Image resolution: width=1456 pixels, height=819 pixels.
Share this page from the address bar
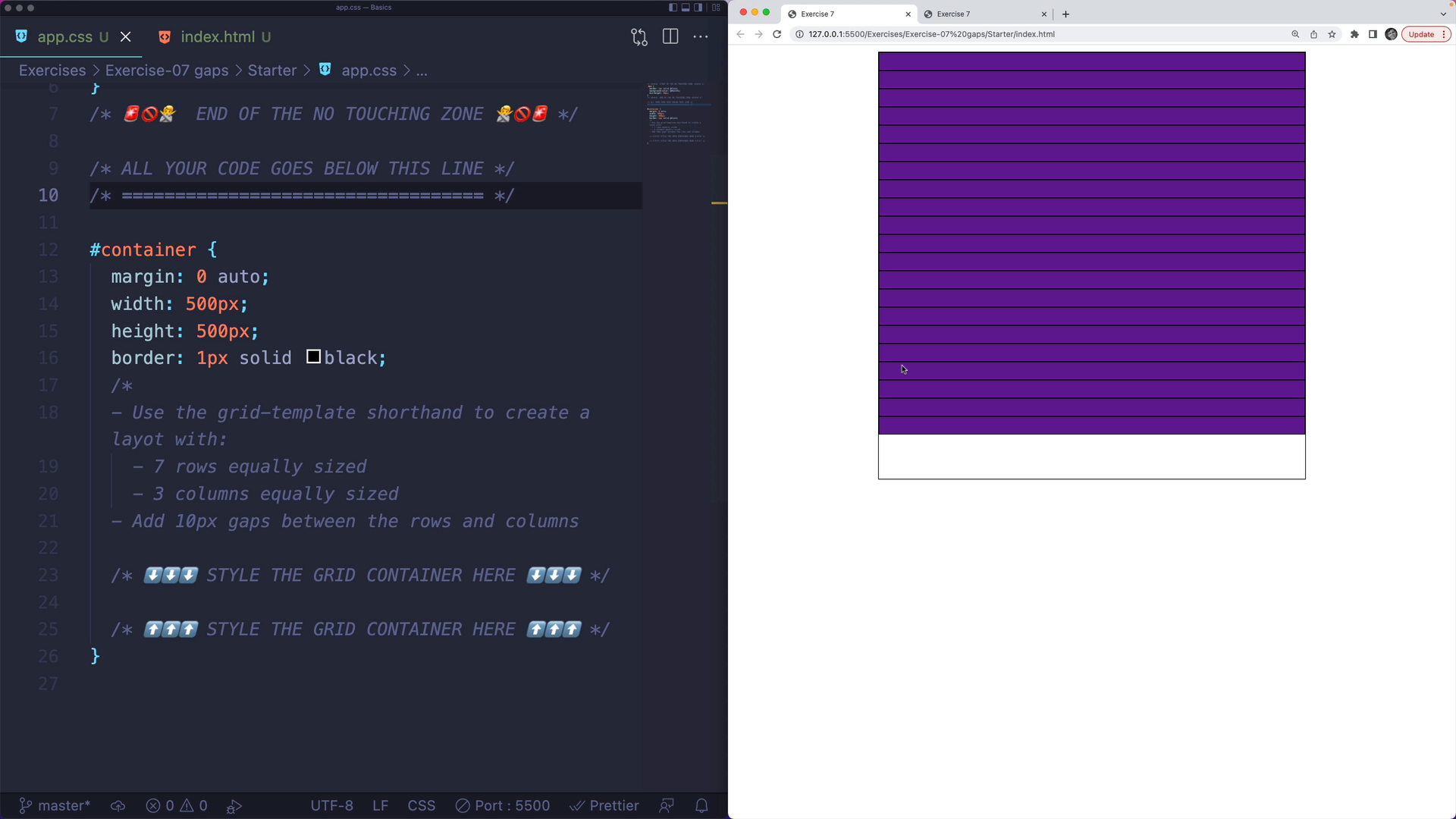1313,34
